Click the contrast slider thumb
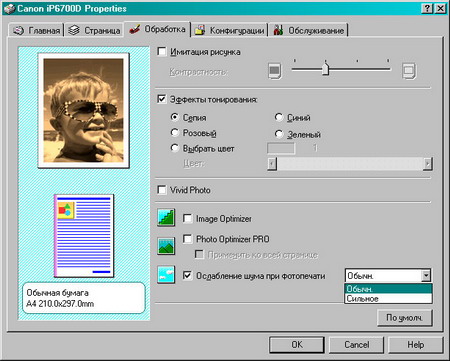Image resolution: width=450 pixels, height=361 pixels. 325,69
